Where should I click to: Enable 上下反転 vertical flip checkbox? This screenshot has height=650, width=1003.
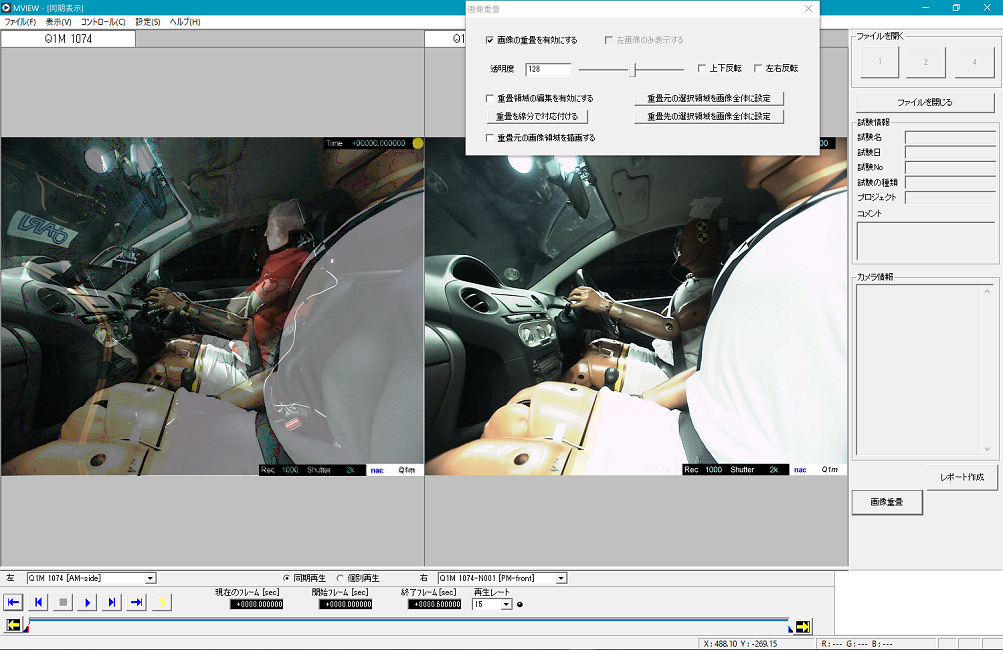pos(702,68)
